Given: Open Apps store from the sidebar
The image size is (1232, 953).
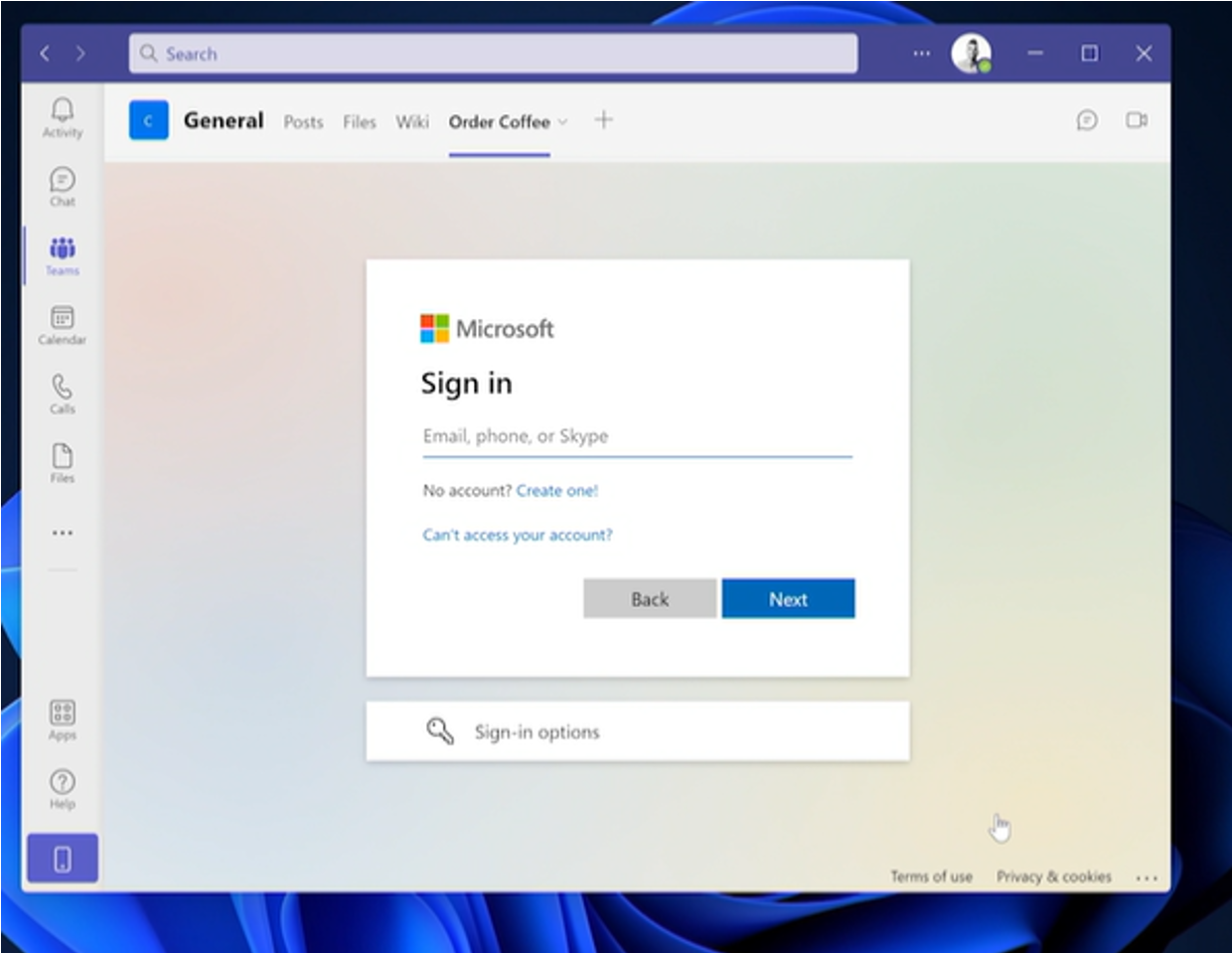Looking at the screenshot, I should [x=62, y=720].
